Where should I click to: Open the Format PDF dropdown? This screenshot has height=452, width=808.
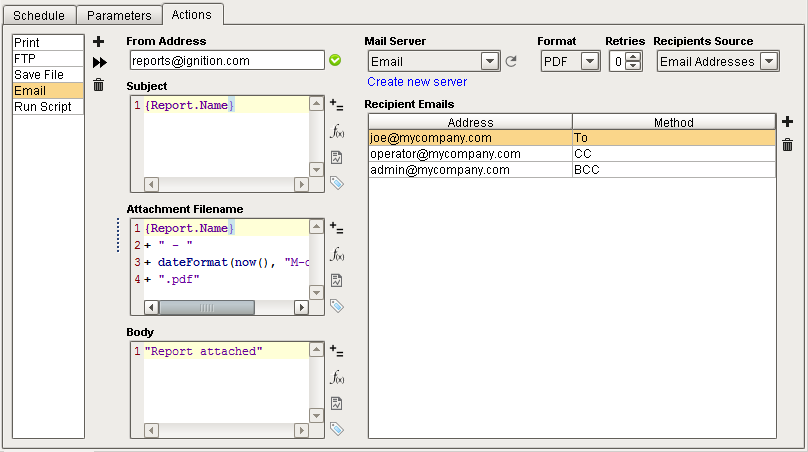pyautogui.click(x=589, y=62)
